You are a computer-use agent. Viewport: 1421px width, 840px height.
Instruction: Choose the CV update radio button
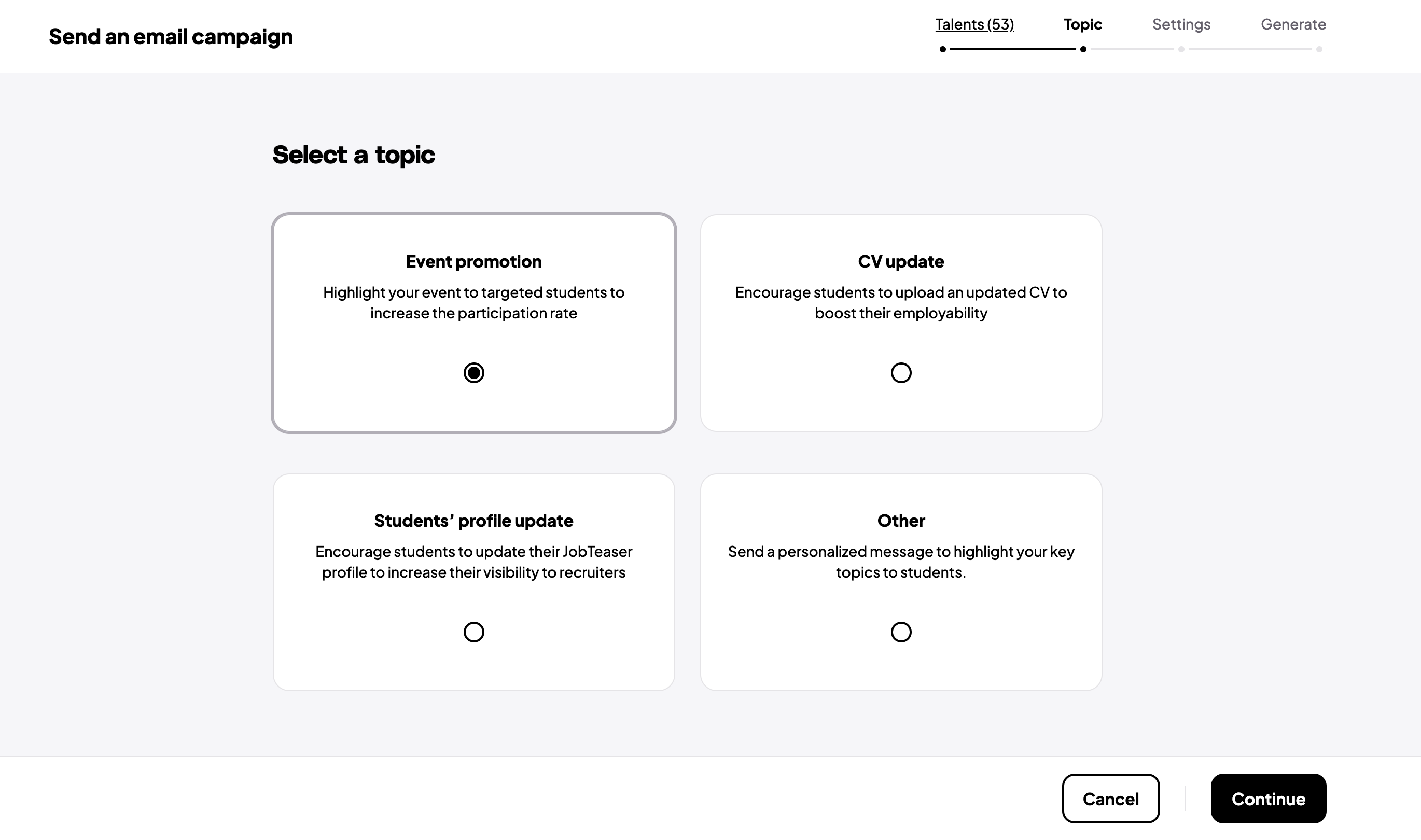click(x=901, y=372)
